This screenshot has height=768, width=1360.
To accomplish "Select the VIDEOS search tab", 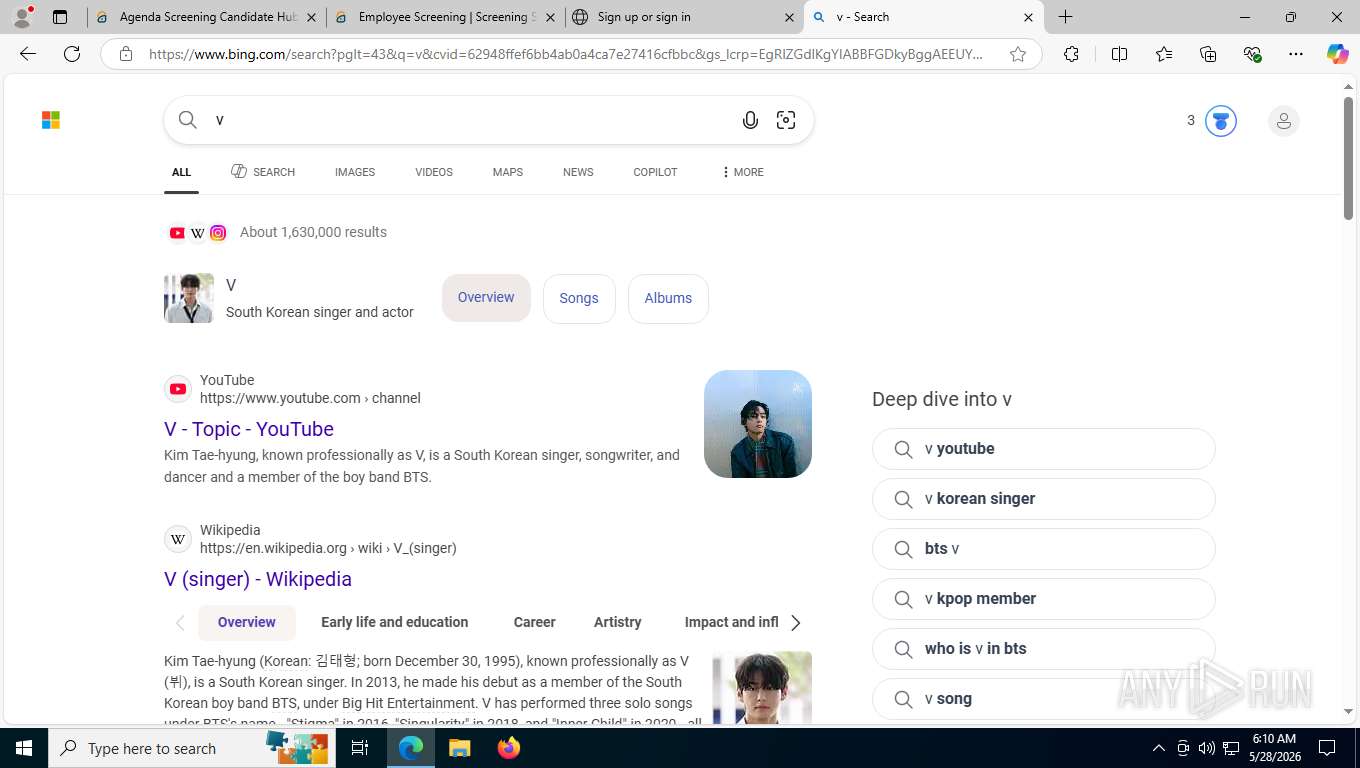I will click(x=434, y=172).
